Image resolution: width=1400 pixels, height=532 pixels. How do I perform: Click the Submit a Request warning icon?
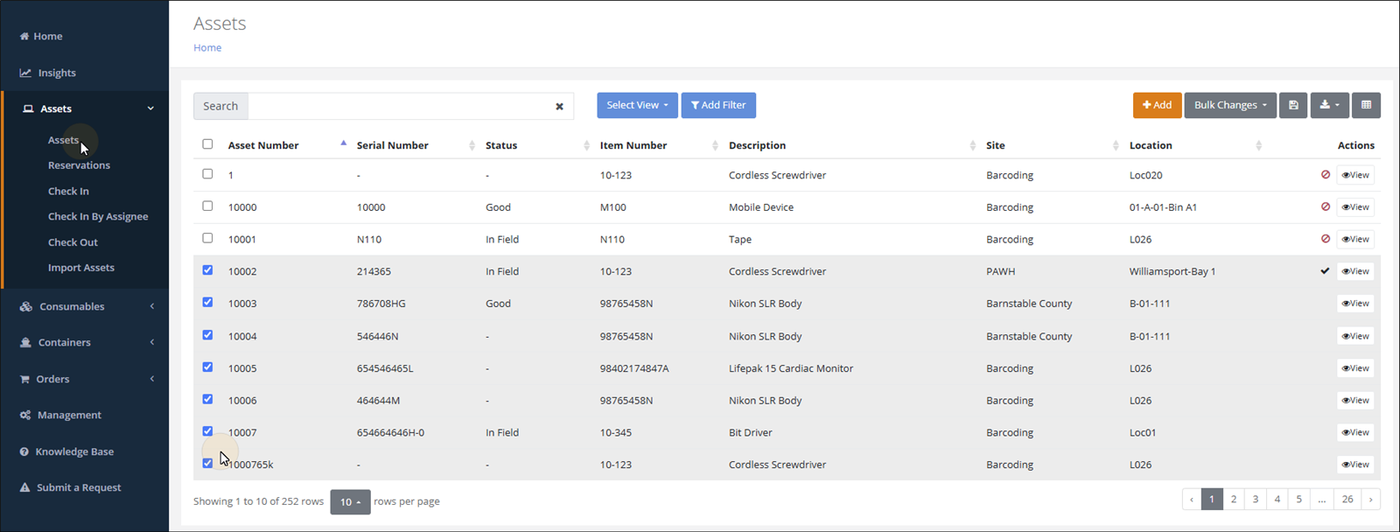point(25,488)
